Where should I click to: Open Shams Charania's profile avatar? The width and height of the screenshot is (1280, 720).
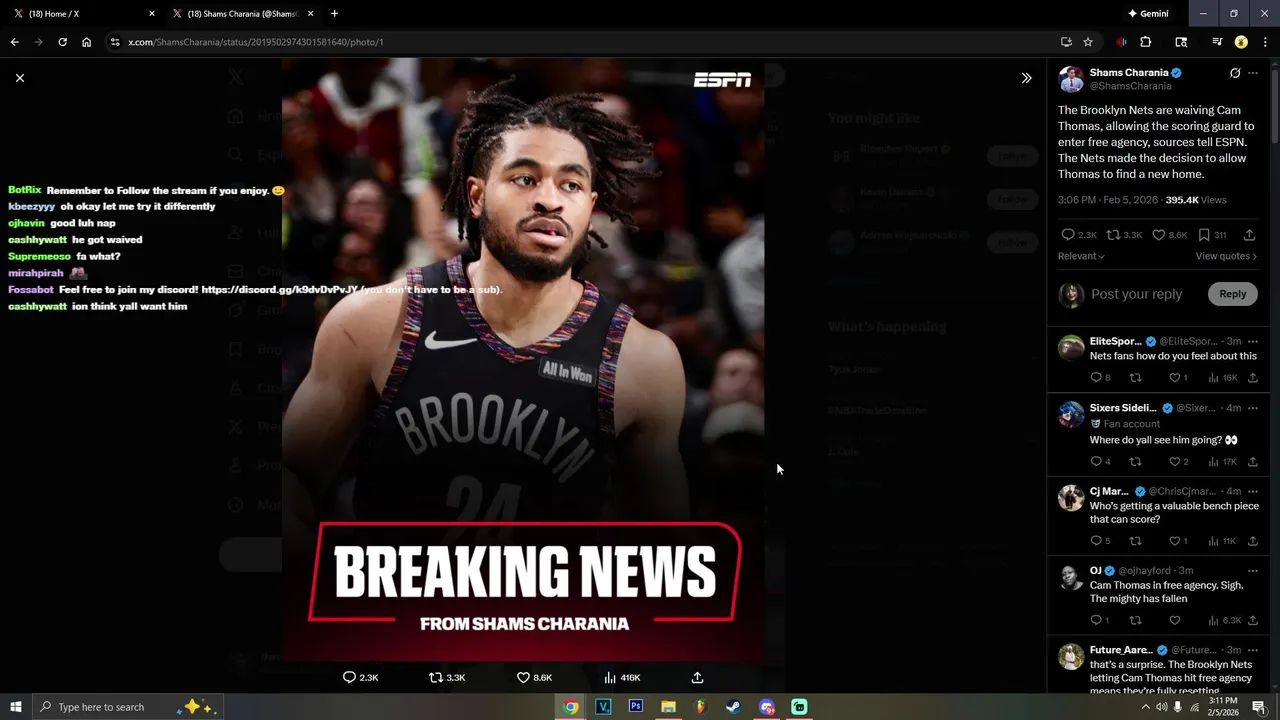(1071, 79)
